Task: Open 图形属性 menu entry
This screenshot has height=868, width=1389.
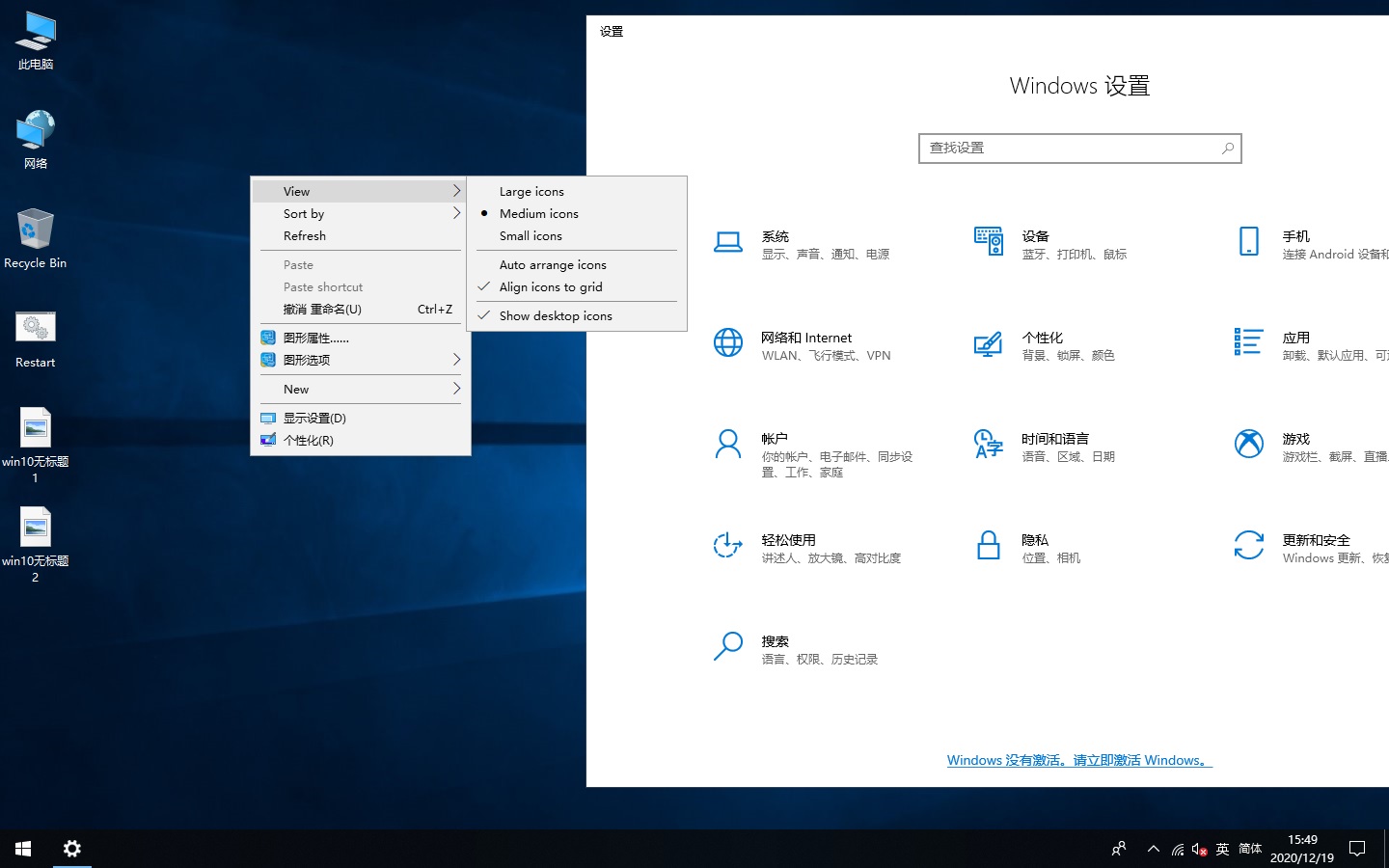Action: click(360, 338)
